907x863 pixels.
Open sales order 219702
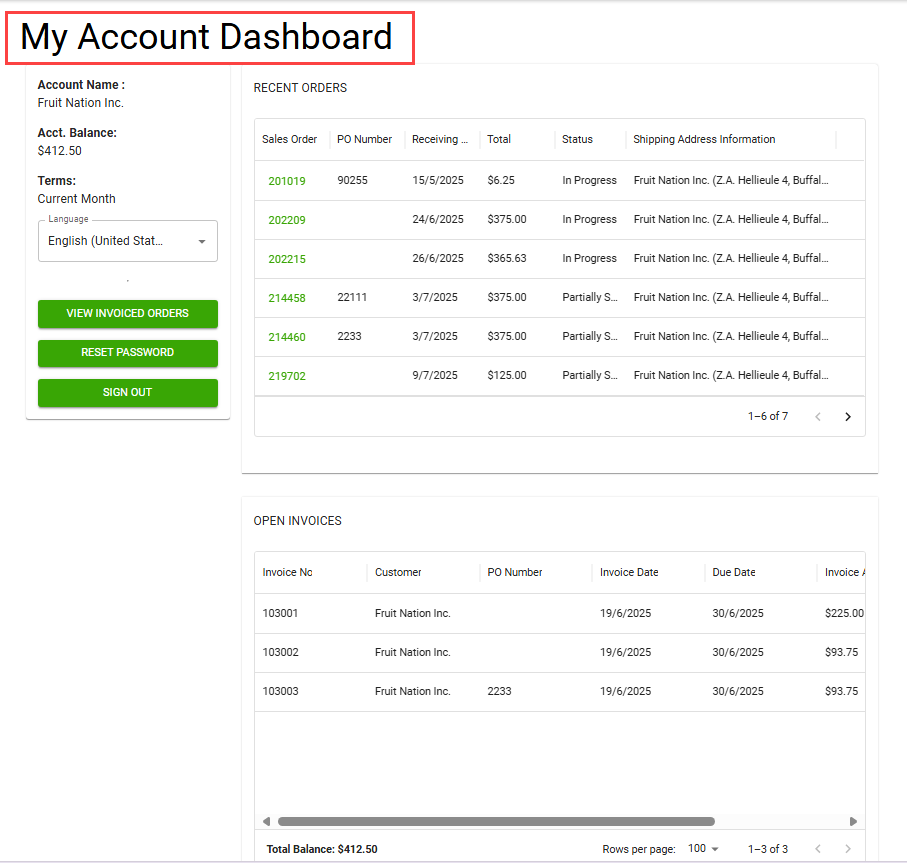pos(287,376)
